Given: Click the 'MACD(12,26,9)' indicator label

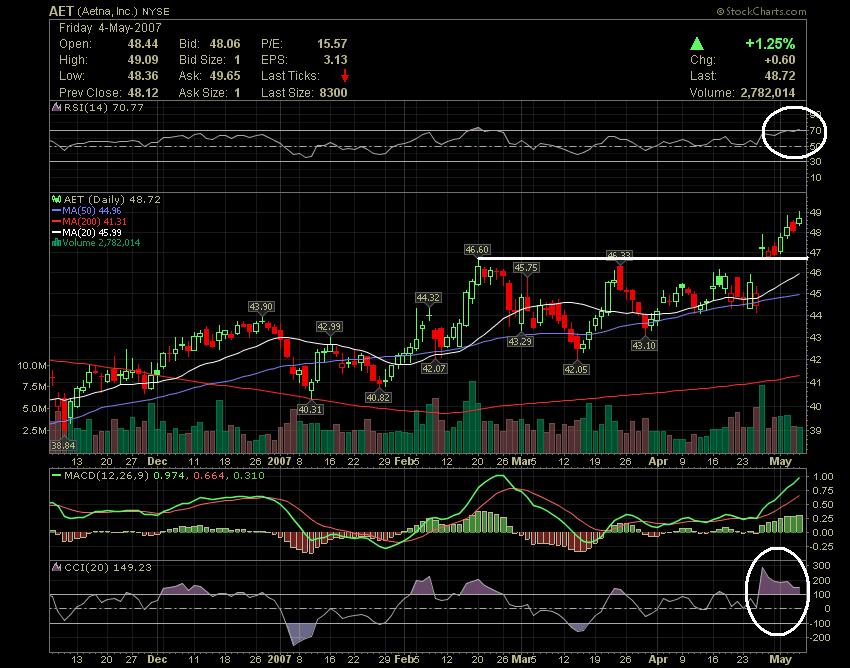Looking at the screenshot, I should [x=106, y=476].
